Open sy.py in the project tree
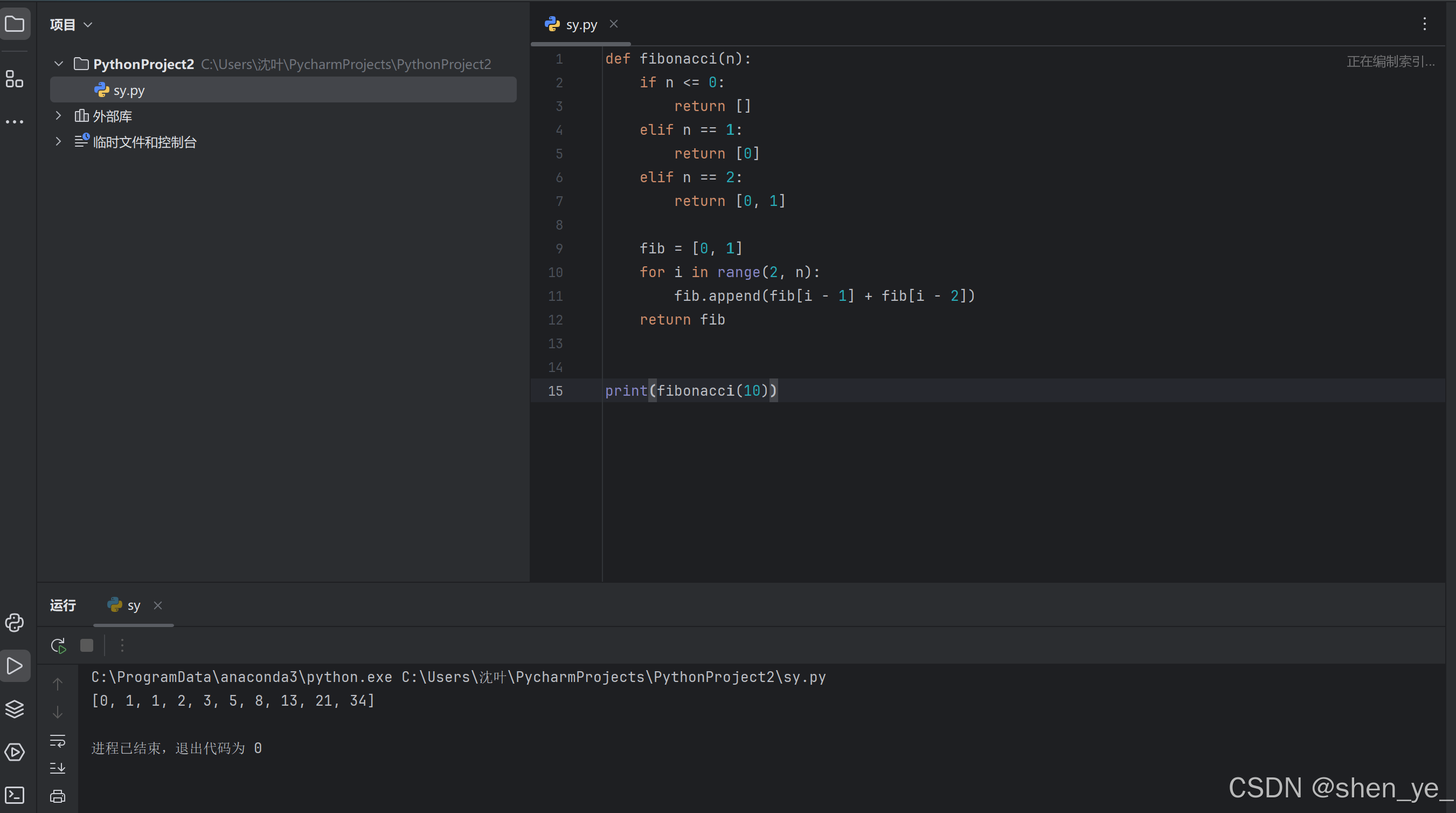The height and width of the screenshot is (813, 1456). point(129,90)
